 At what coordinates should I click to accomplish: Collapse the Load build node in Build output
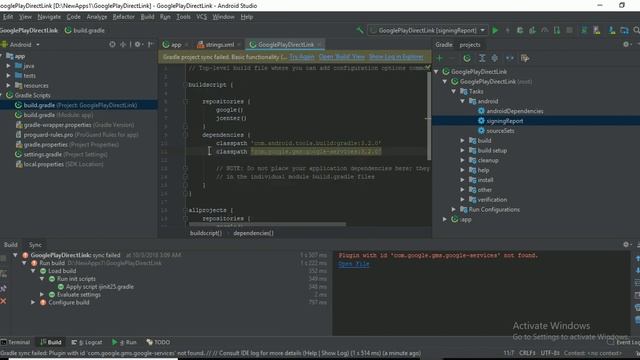pos(33,271)
